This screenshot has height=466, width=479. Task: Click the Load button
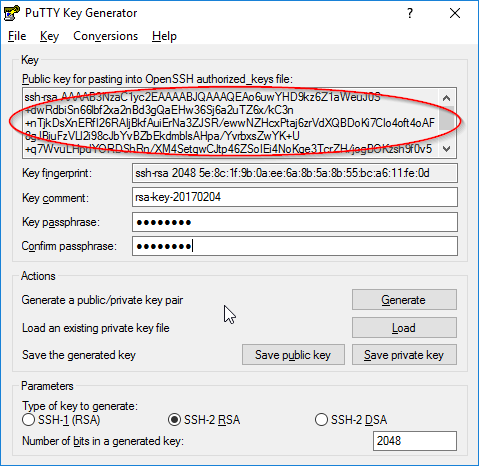(x=404, y=328)
